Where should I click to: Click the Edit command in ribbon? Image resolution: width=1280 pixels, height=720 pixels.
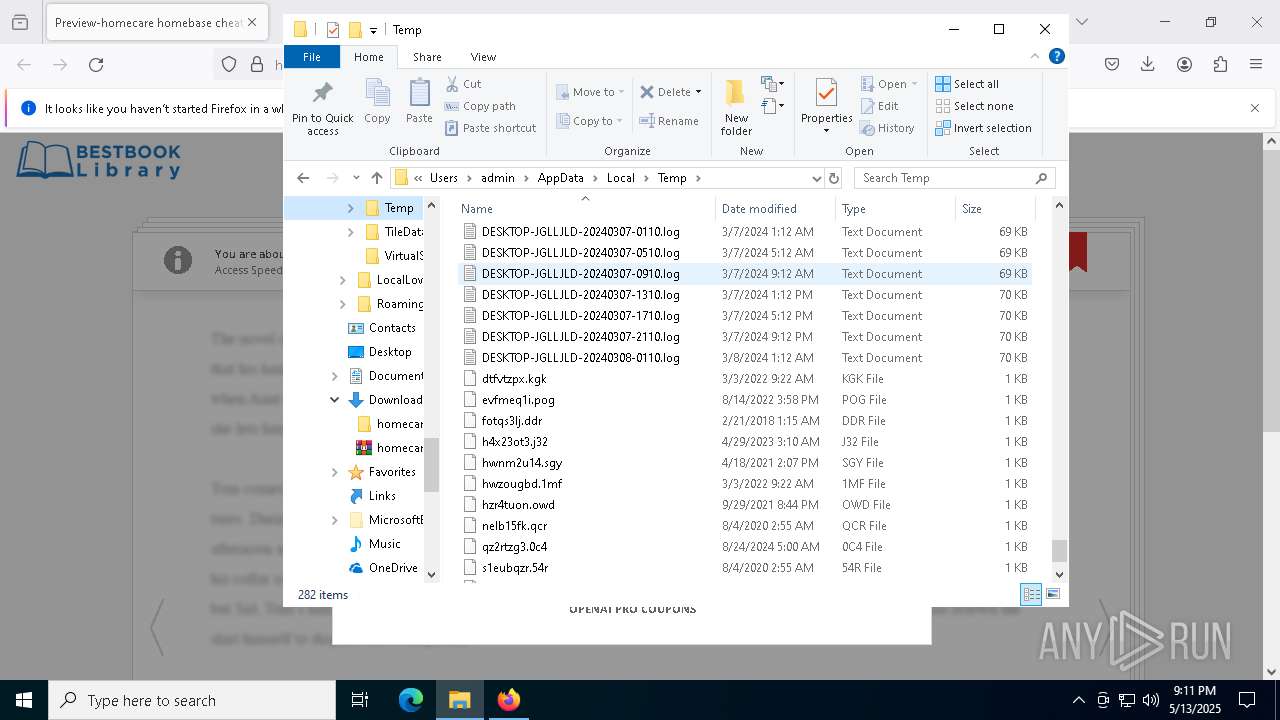[879, 106]
